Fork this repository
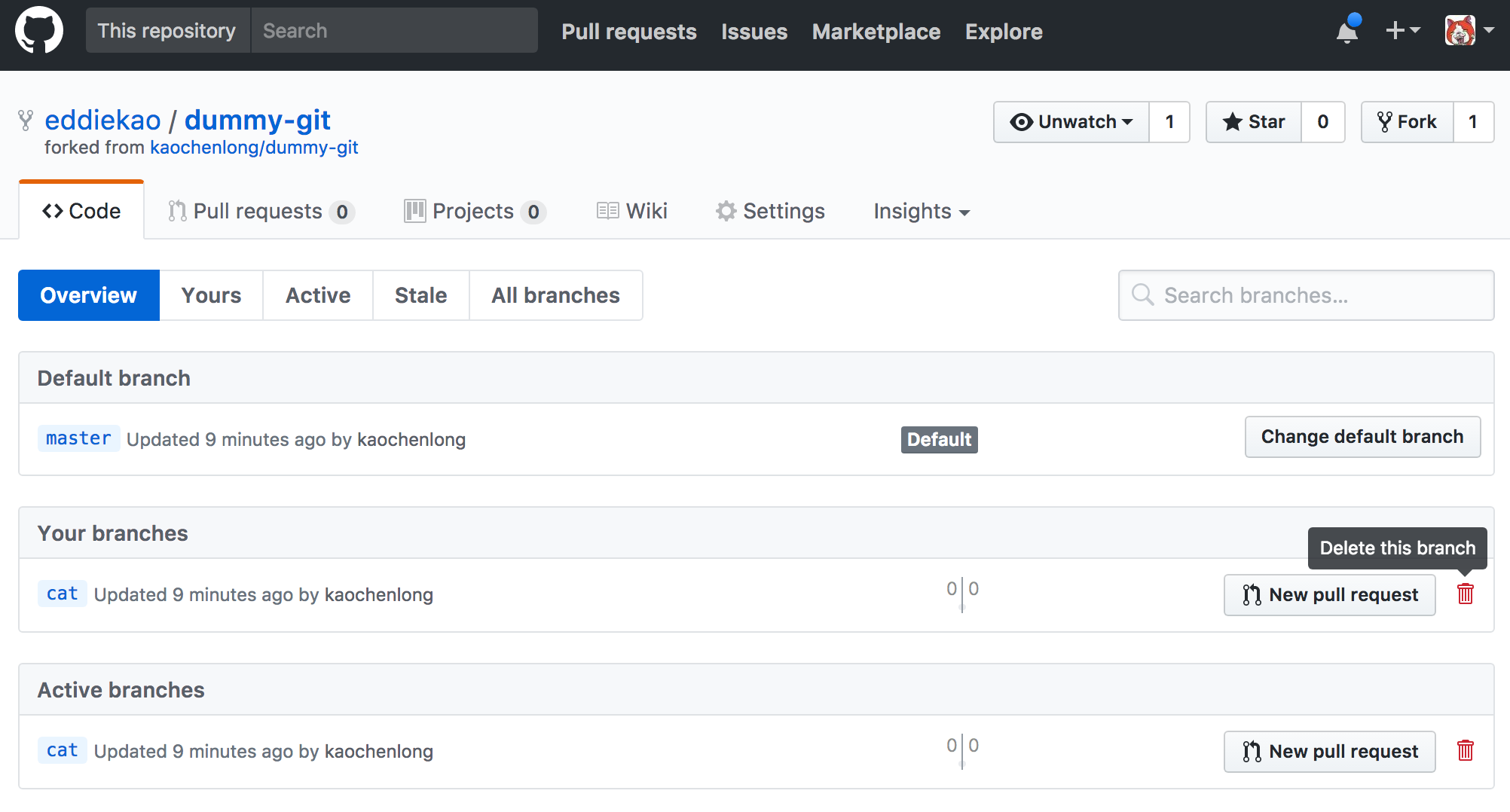The height and width of the screenshot is (812, 1510). click(x=1407, y=122)
